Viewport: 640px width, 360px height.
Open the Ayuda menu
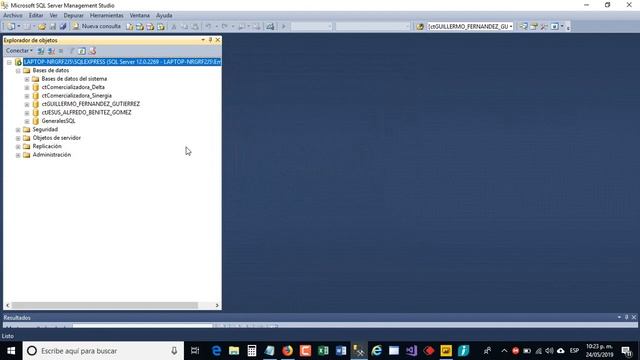pos(164,15)
